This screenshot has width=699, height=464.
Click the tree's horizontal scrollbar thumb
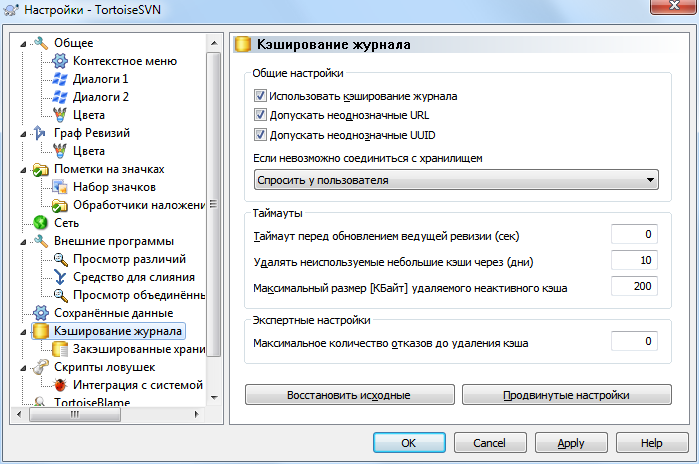pyautogui.click(x=74, y=415)
